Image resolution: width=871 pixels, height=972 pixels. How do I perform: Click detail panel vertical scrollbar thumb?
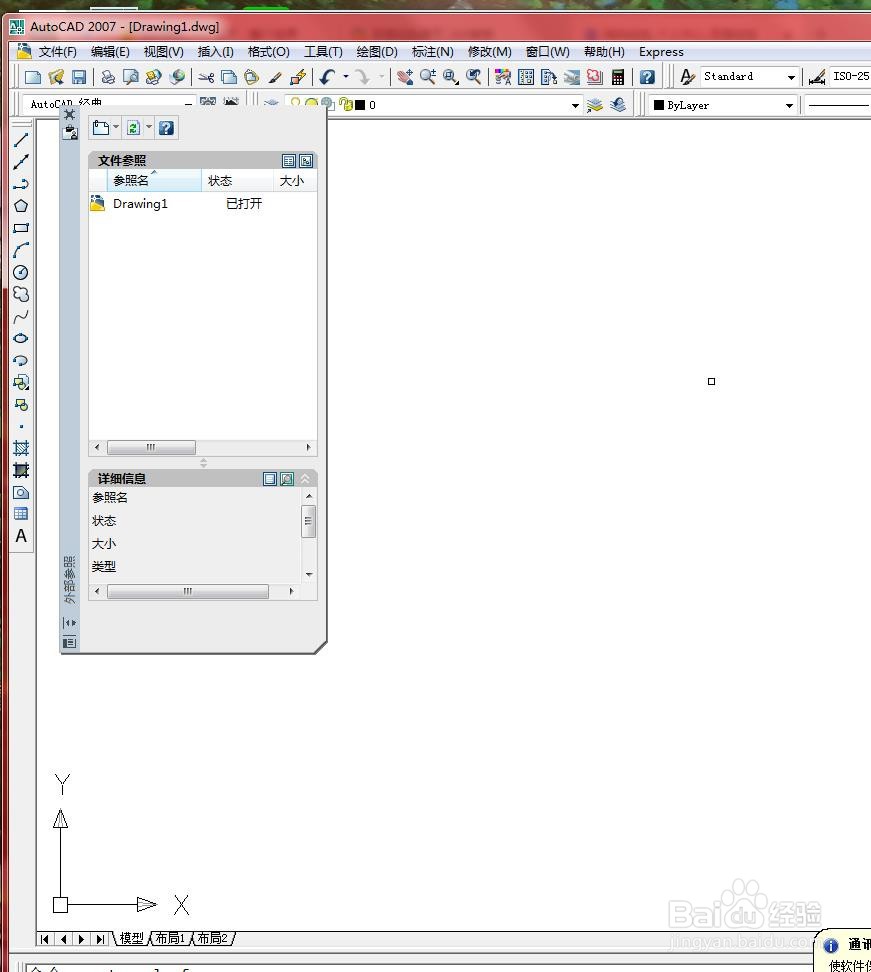tap(308, 521)
